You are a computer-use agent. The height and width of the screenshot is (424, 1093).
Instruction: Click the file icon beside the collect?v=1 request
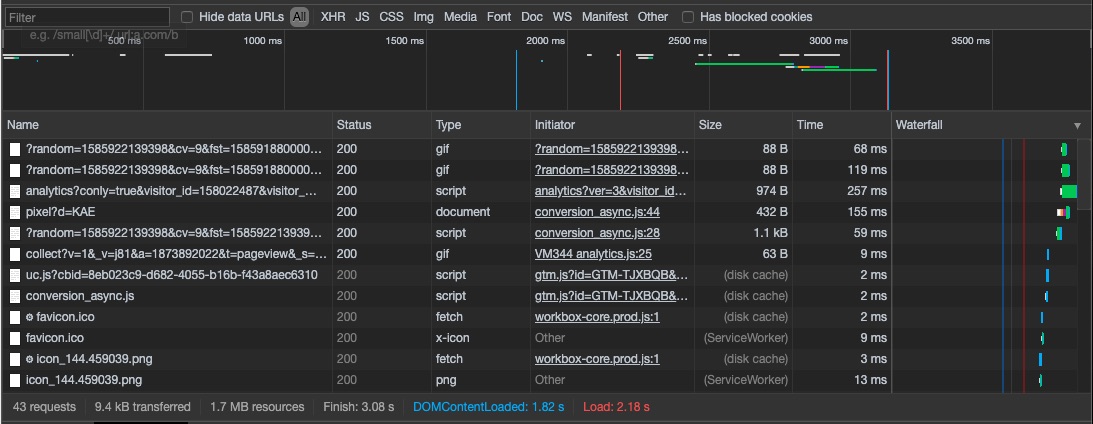click(15, 254)
